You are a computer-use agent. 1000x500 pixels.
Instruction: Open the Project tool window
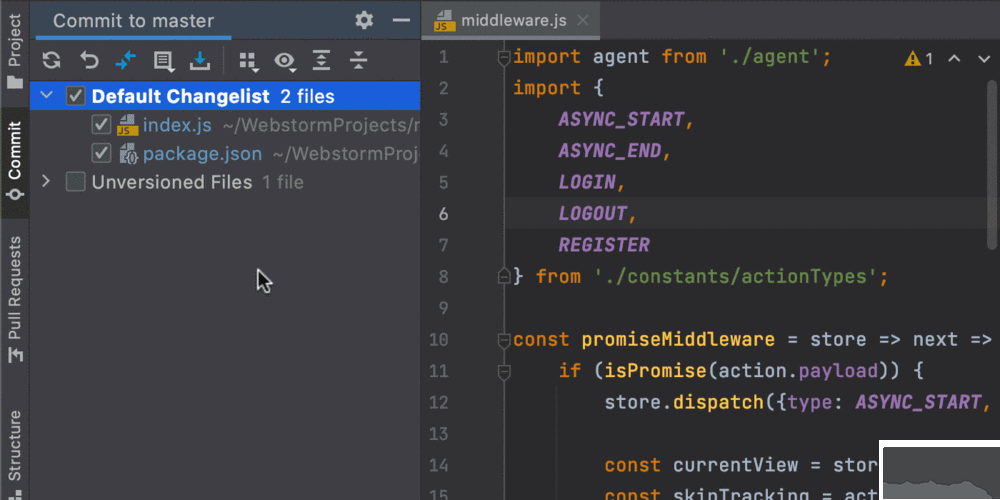(x=14, y=51)
